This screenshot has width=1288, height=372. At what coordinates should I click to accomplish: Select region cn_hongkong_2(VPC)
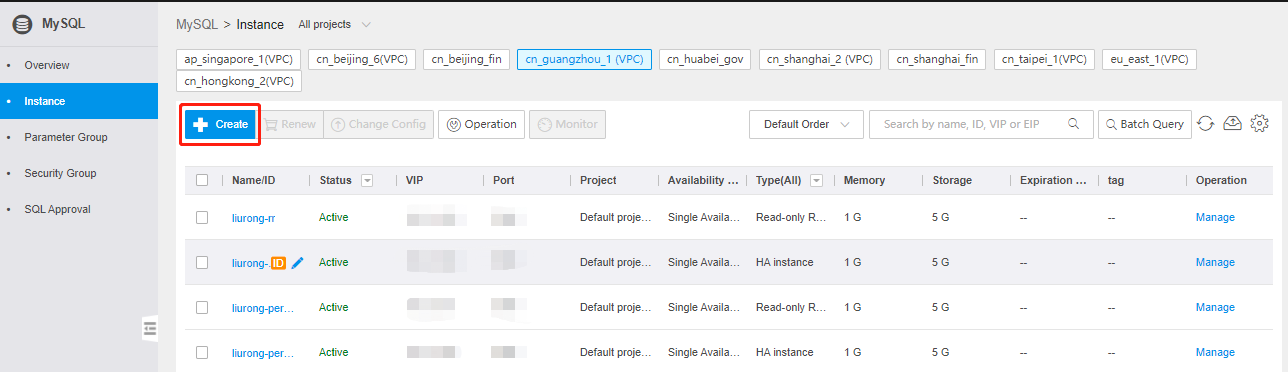239,81
